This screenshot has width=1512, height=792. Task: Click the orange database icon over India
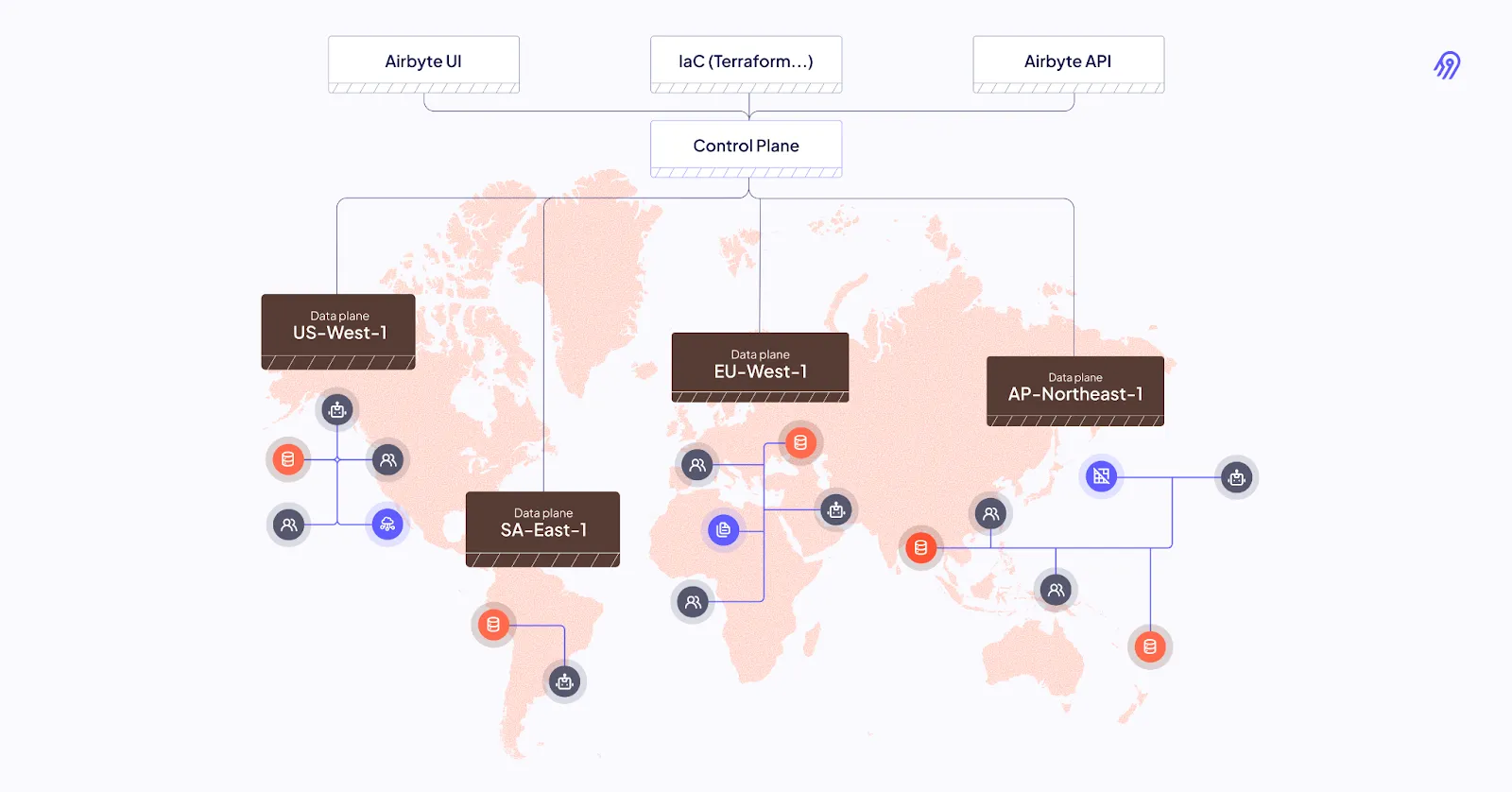pyautogui.click(x=920, y=547)
